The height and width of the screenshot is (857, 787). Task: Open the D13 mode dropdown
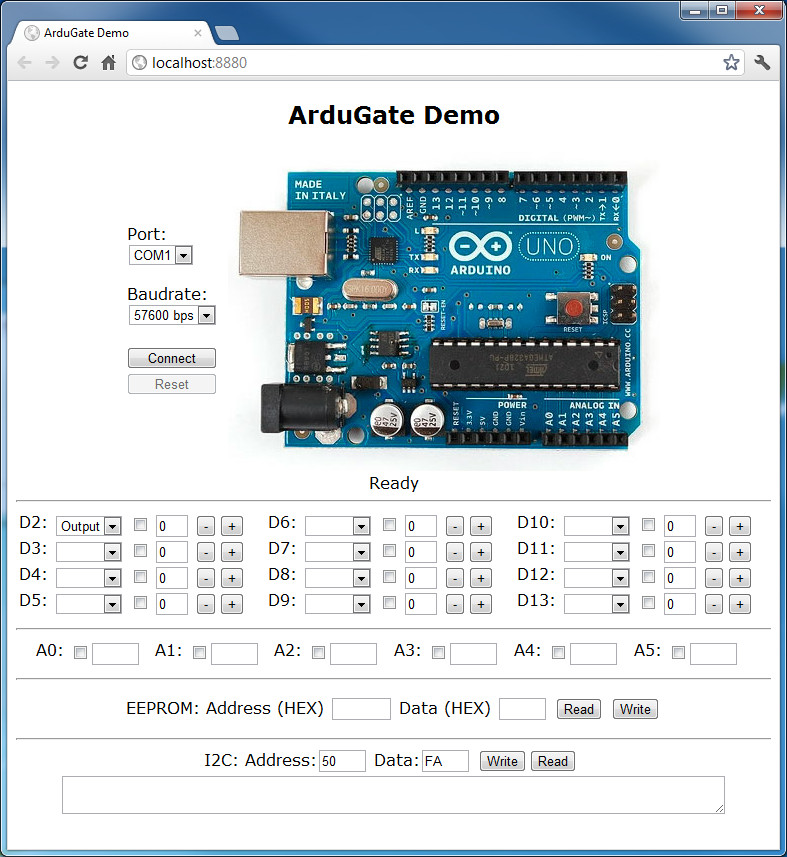pos(597,604)
